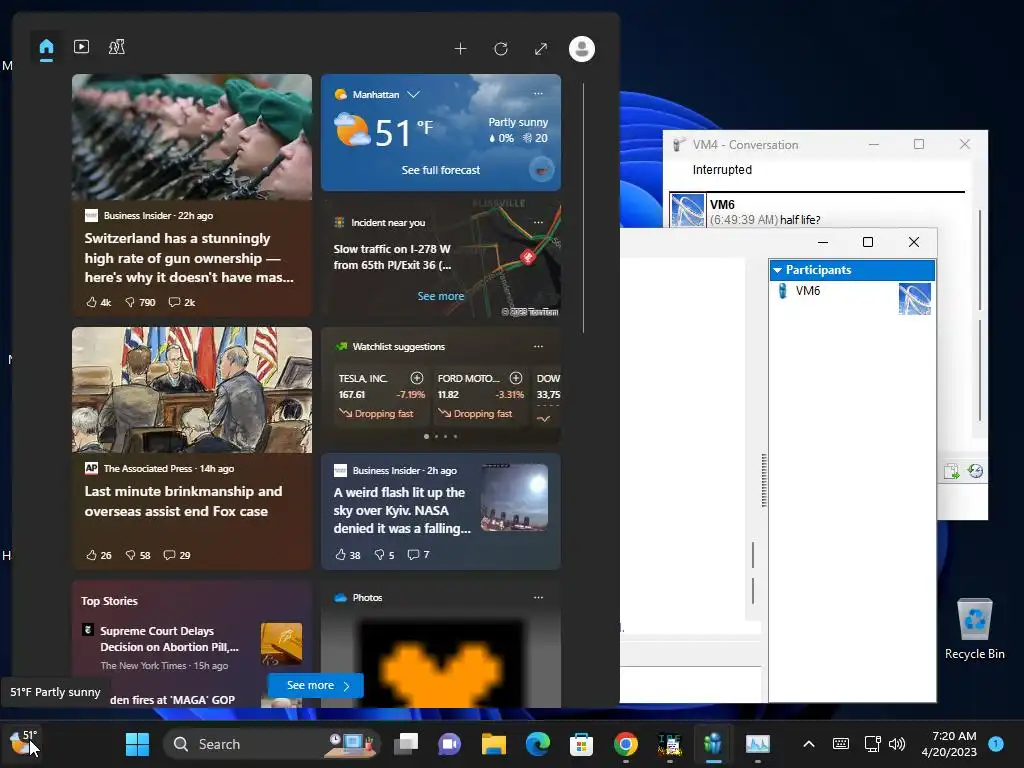Viewport: 1024px width, 768px height.
Task: Open Supreme Court Delays Abortion Pill story
Action: (169, 639)
